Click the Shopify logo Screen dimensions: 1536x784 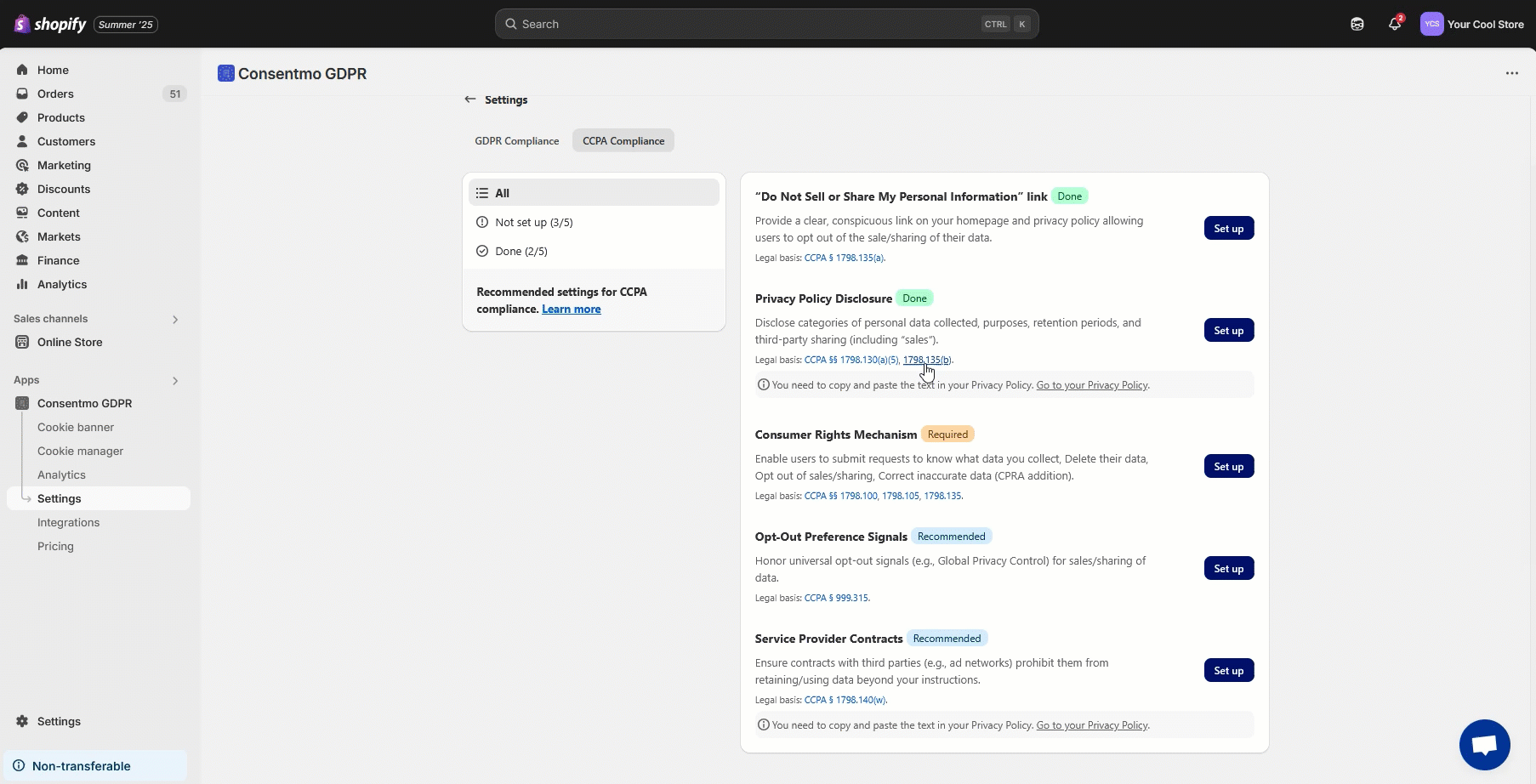coord(50,24)
